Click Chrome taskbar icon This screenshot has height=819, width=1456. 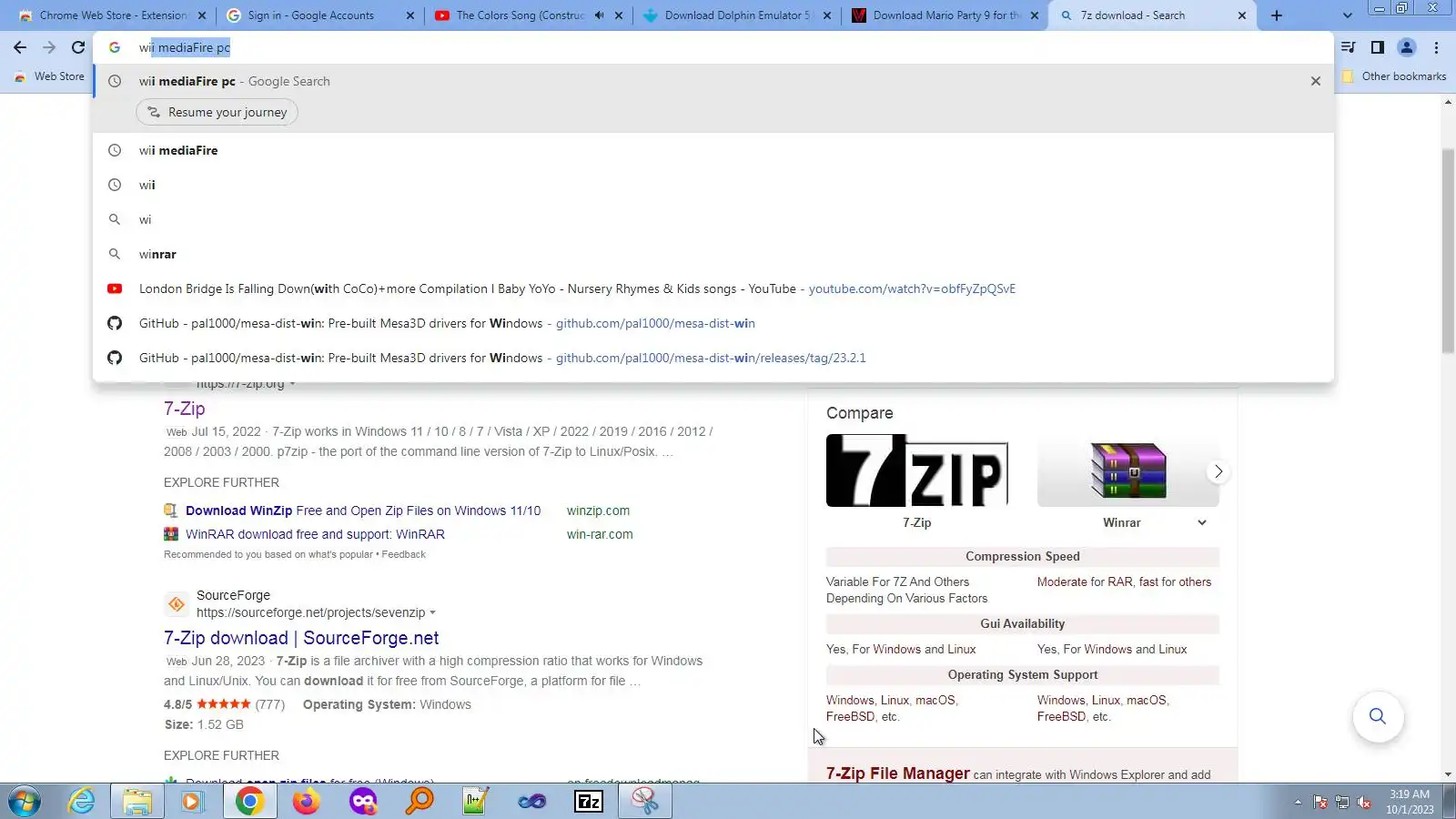[249, 802]
